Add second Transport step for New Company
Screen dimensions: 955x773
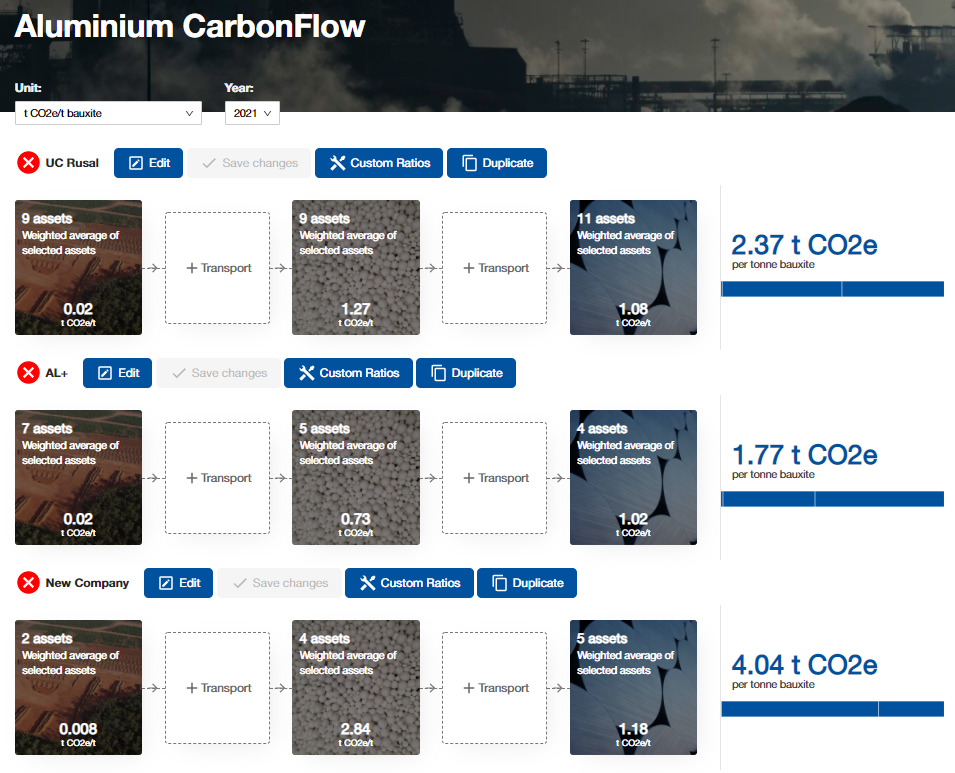click(494, 688)
